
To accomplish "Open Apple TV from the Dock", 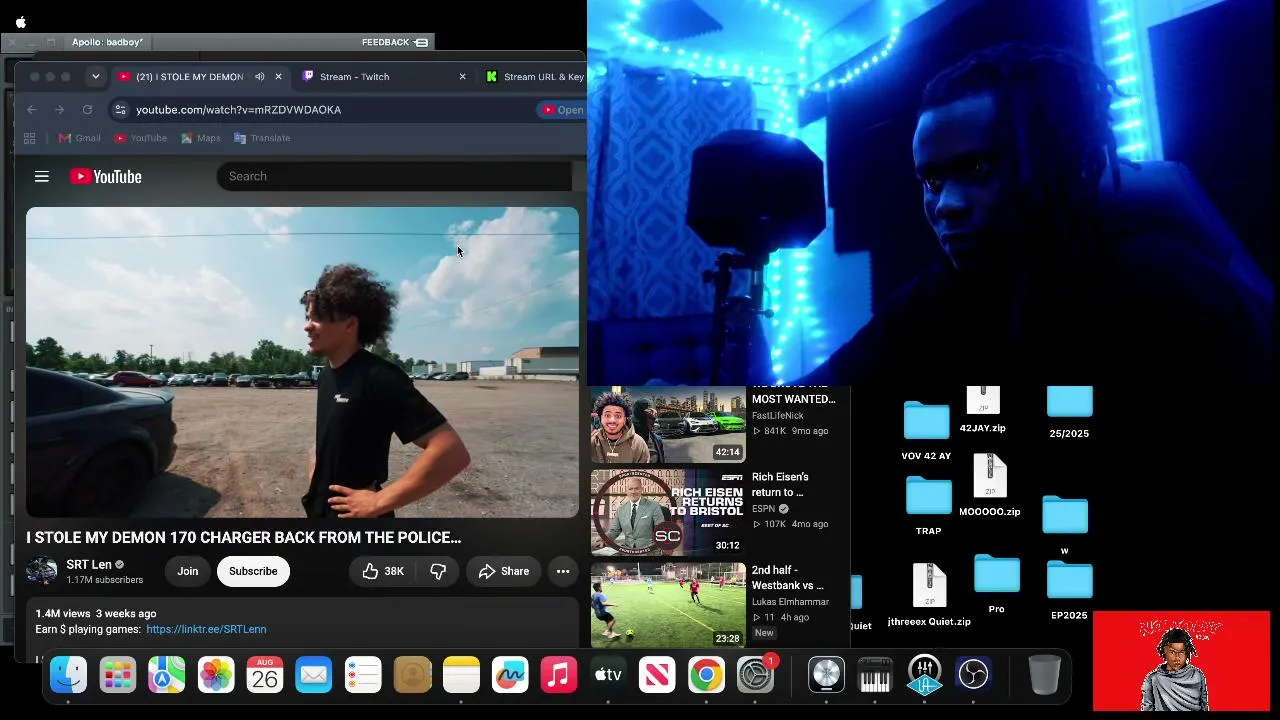I will click(x=608, y=675).
